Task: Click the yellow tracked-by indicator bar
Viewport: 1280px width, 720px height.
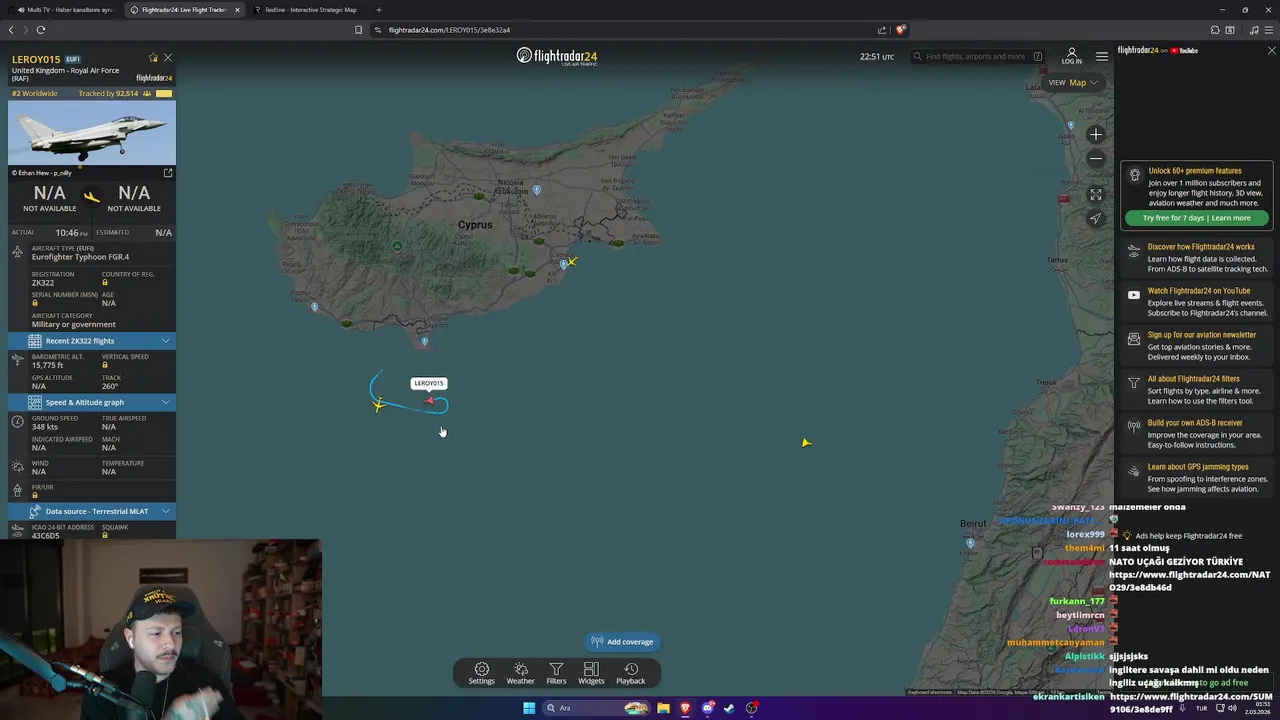Action: coord(164,94)
